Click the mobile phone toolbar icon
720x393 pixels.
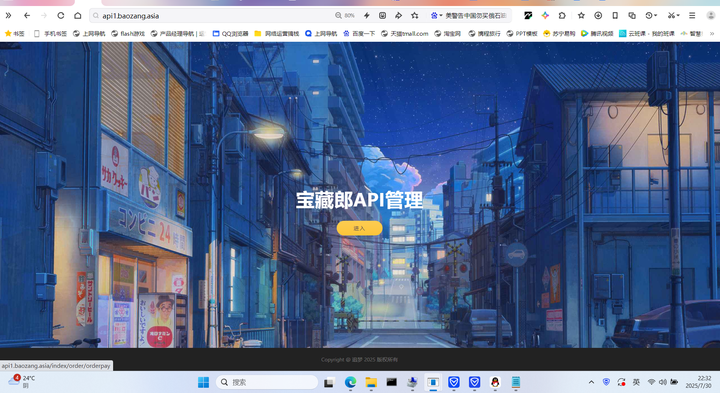click(615, 16)
